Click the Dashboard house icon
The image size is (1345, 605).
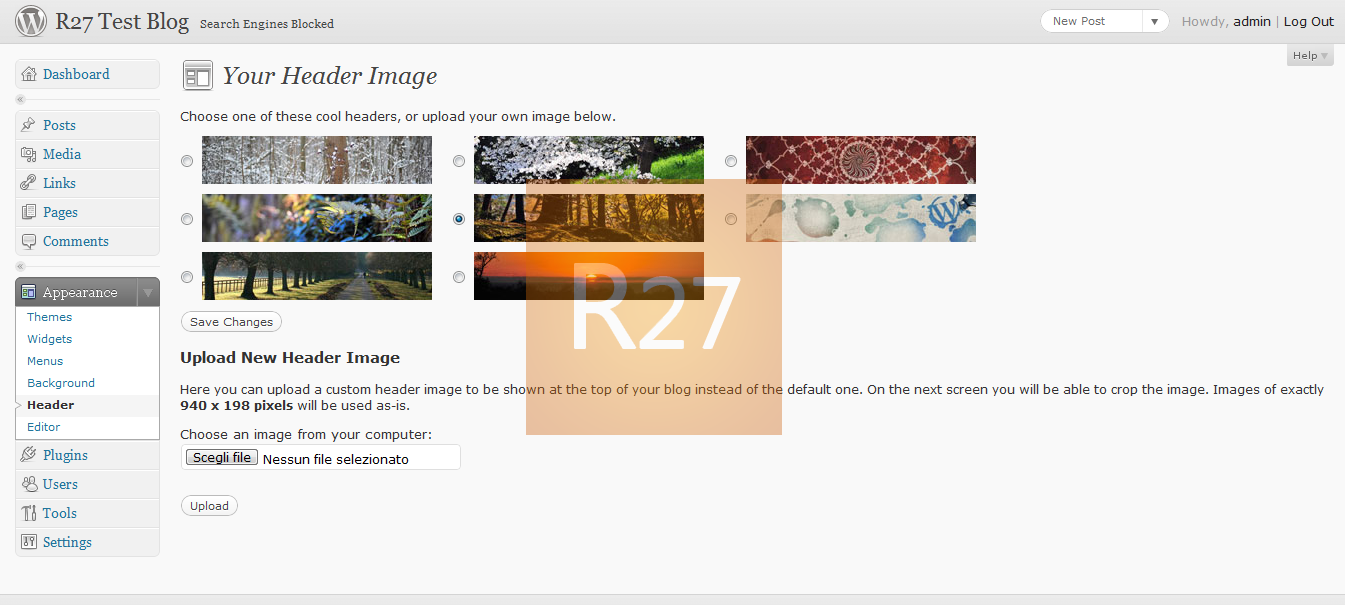(x=29, y=74)
